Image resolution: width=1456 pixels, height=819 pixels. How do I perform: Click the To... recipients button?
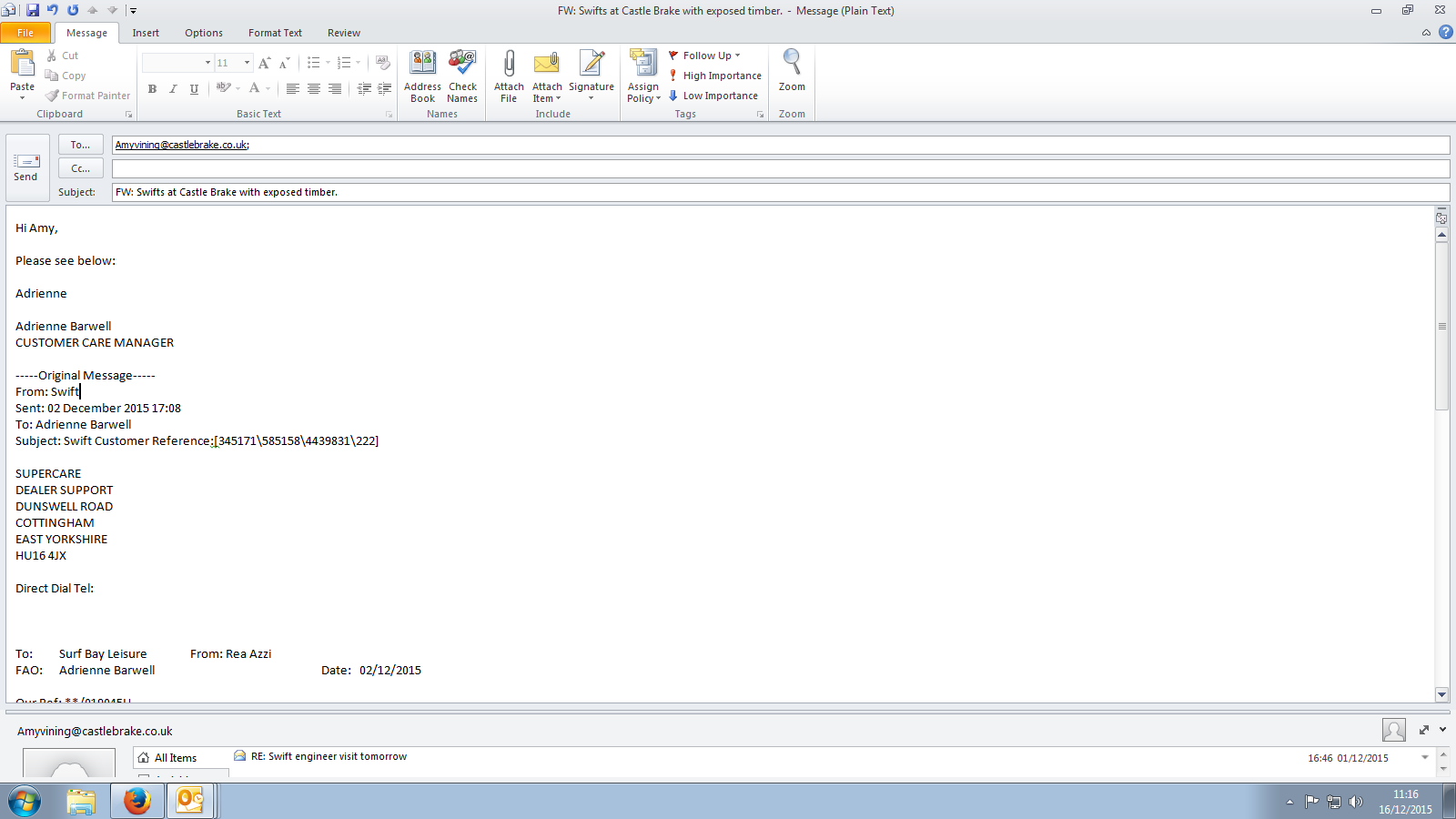81,145
